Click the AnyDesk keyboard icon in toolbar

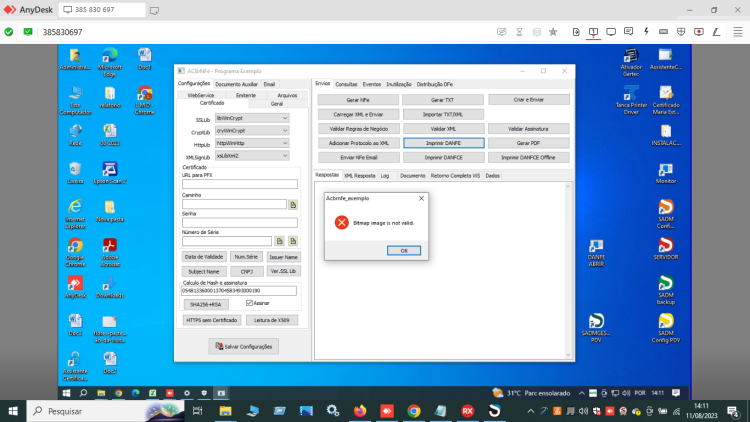click(x=663, y=32)
